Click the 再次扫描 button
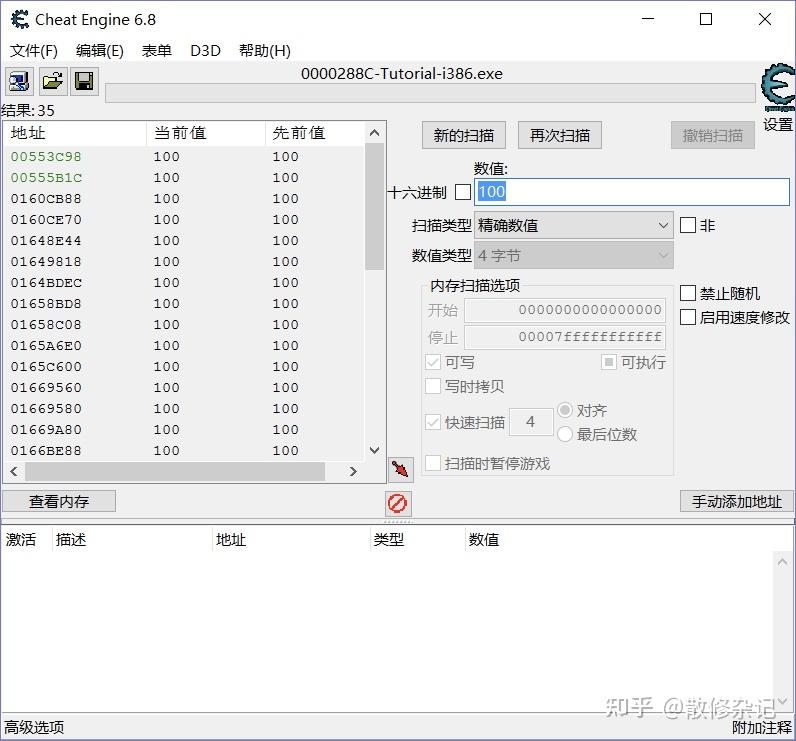 [x=559, y=136]
